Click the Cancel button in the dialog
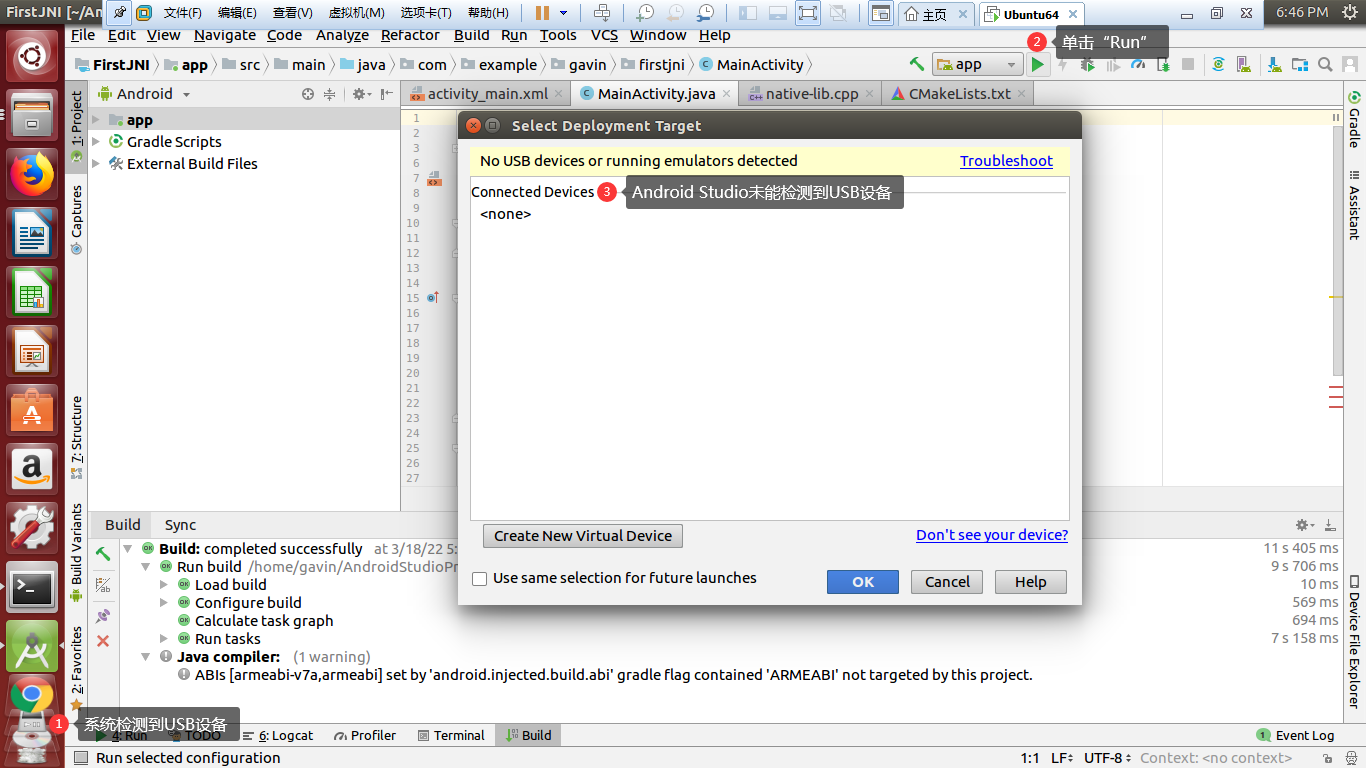The width and height of the screenshot is (1366, 768). click(x=947, y=582)
